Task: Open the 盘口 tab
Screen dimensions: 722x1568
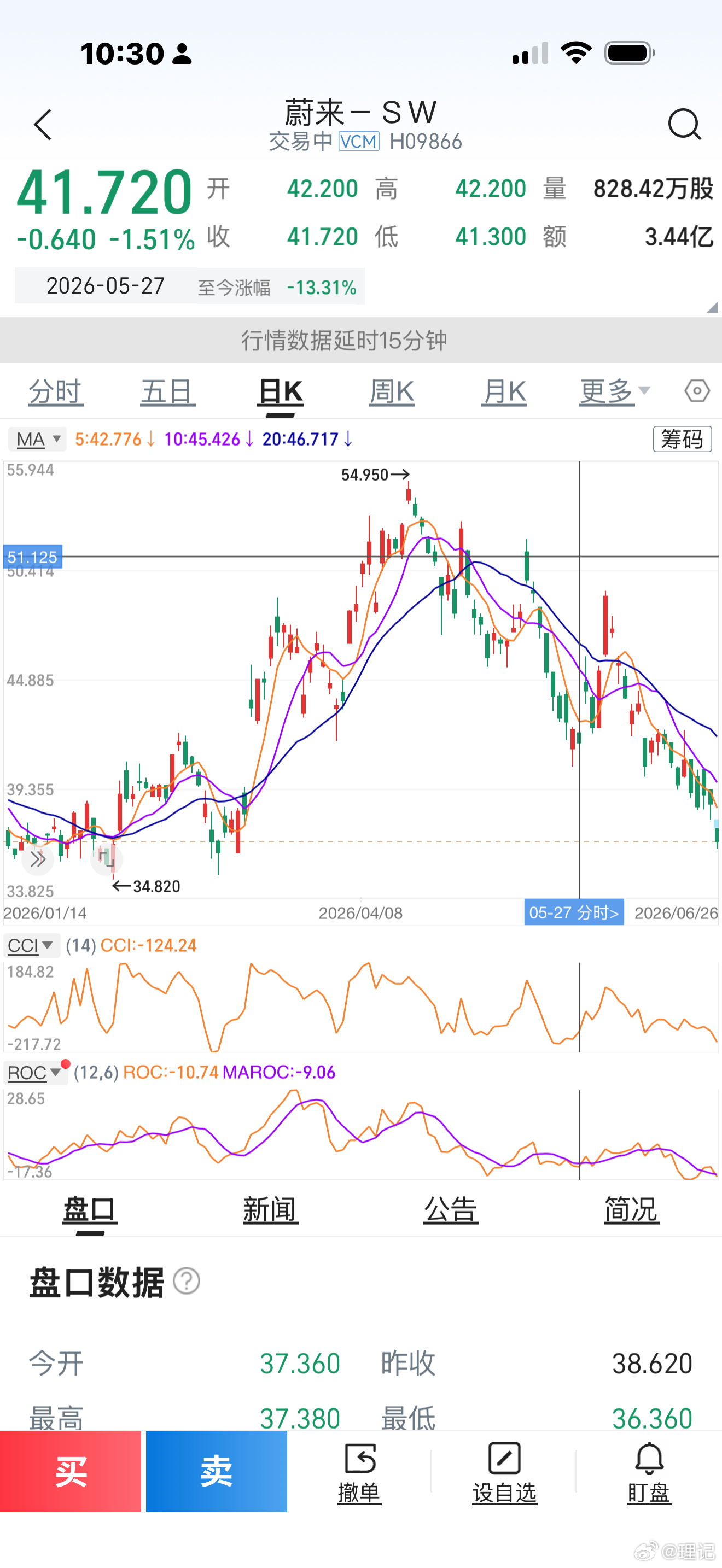Action: (90, 1209)
